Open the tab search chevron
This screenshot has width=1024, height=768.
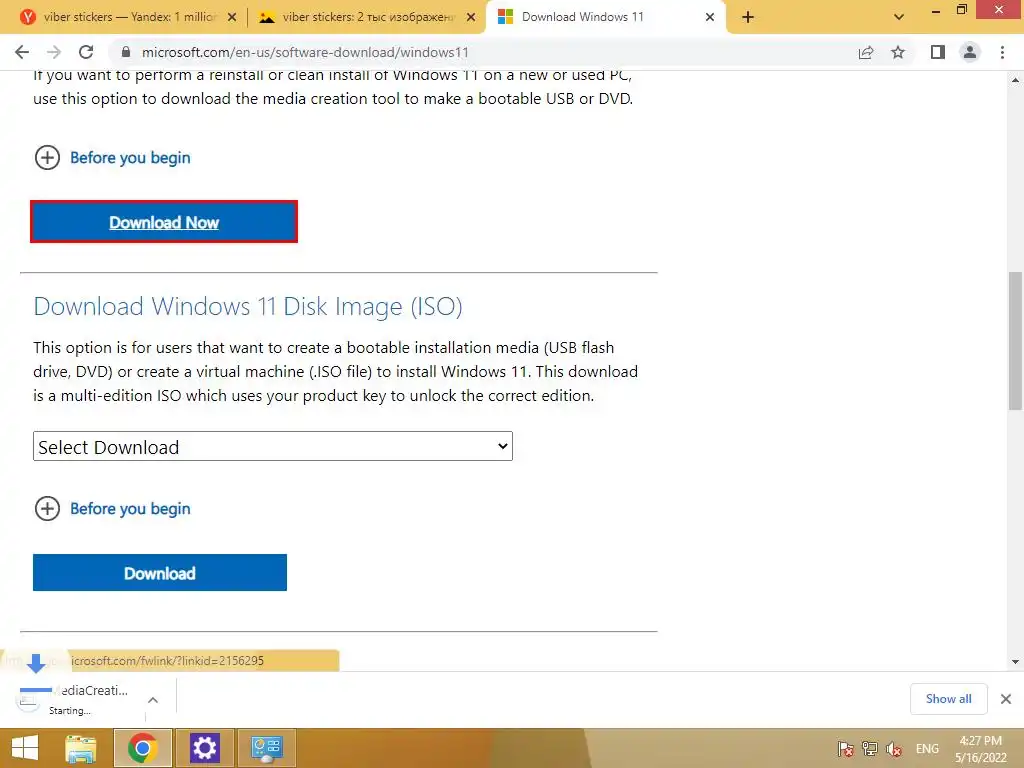point(899,17)
